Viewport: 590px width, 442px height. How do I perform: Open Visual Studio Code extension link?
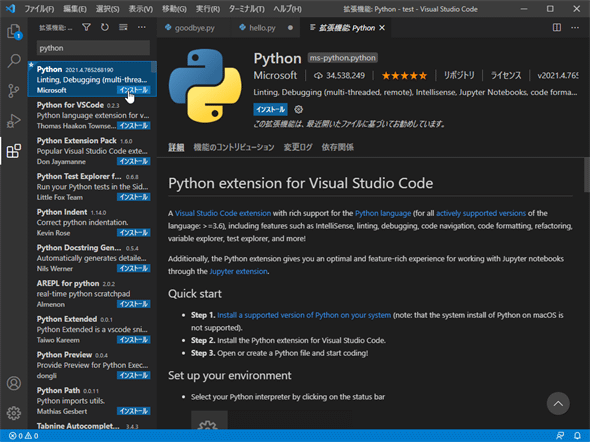coord(223,213)
